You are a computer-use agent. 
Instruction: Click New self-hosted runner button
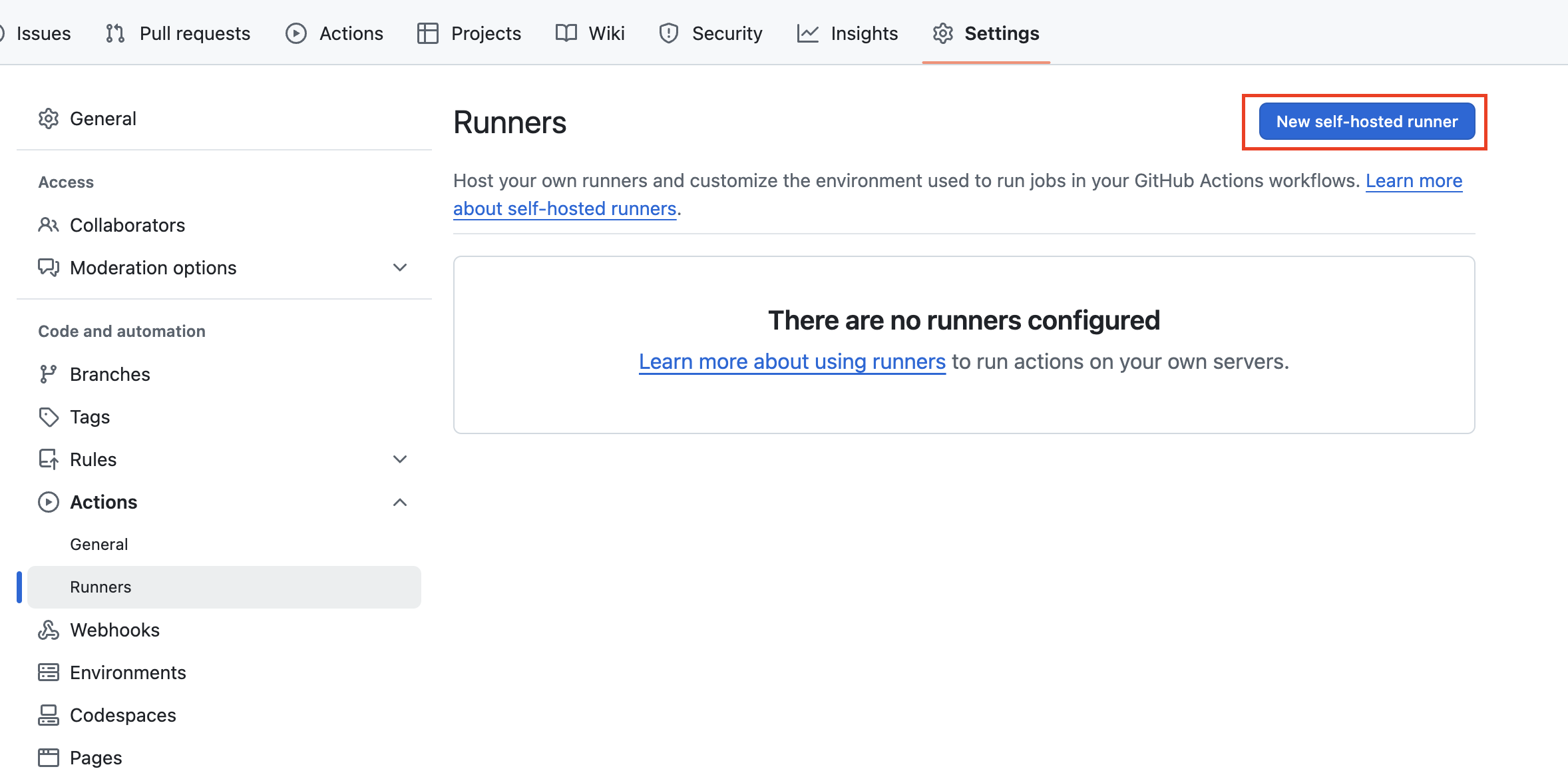tap(1366, 122)
